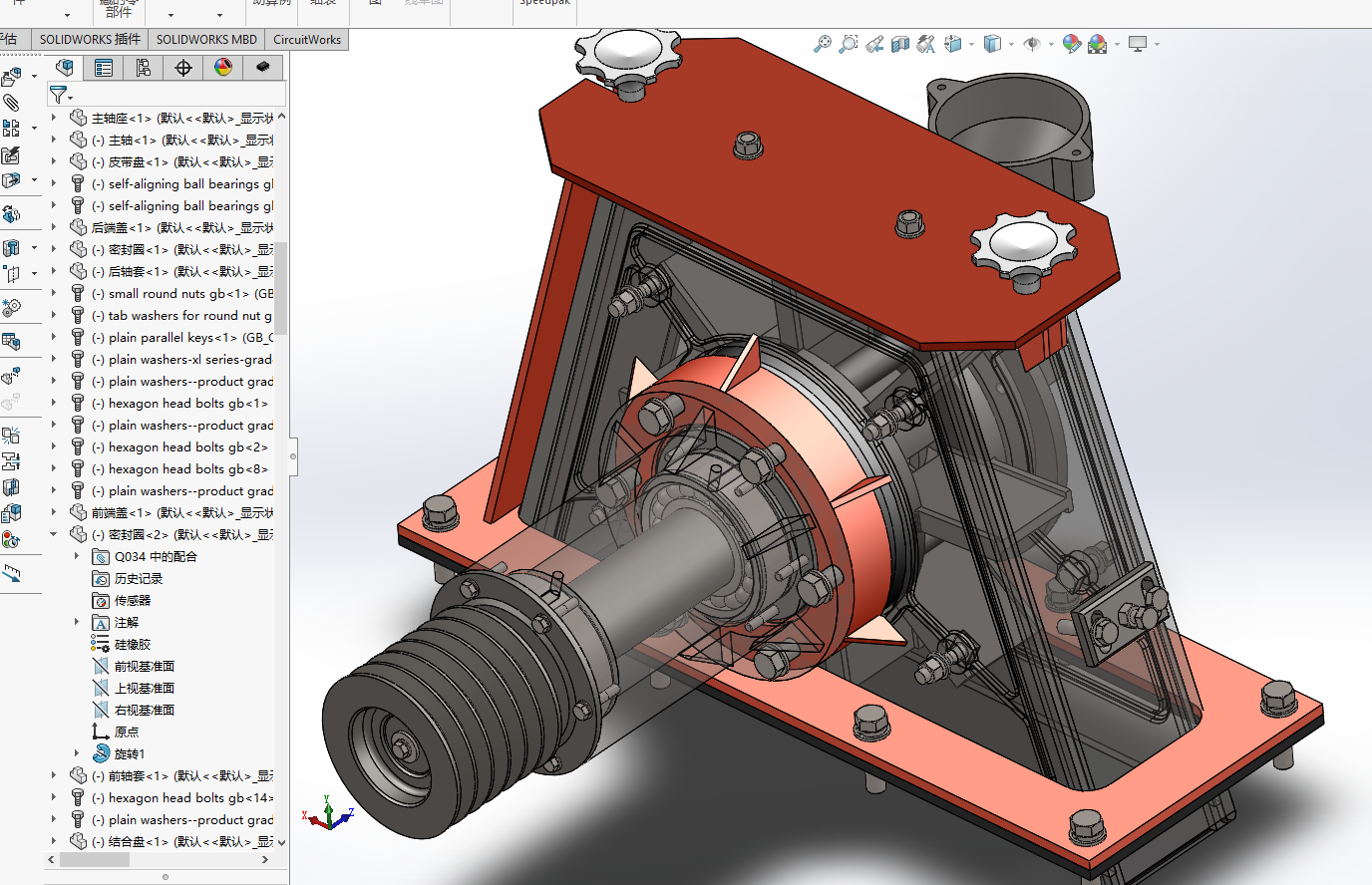Open the Dynamic Annotation Views icon
The image size is (1372, 885).
coord(926,44)
